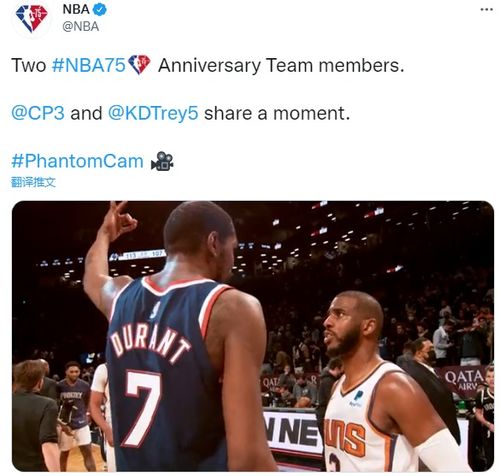Click the DURANT name on the jersey
Image resolution: width=500 pixels, height=476 pixels.
[x=149, y=345]
